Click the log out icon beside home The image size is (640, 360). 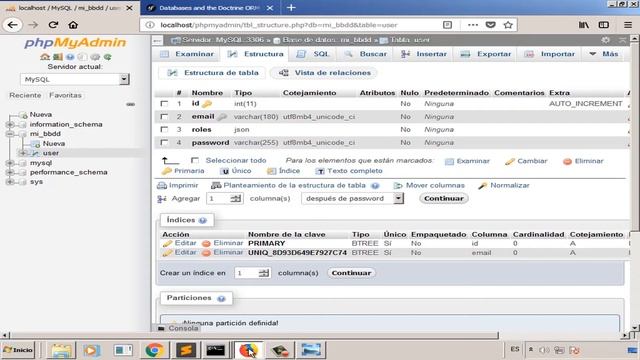click(x=58, y=57)
